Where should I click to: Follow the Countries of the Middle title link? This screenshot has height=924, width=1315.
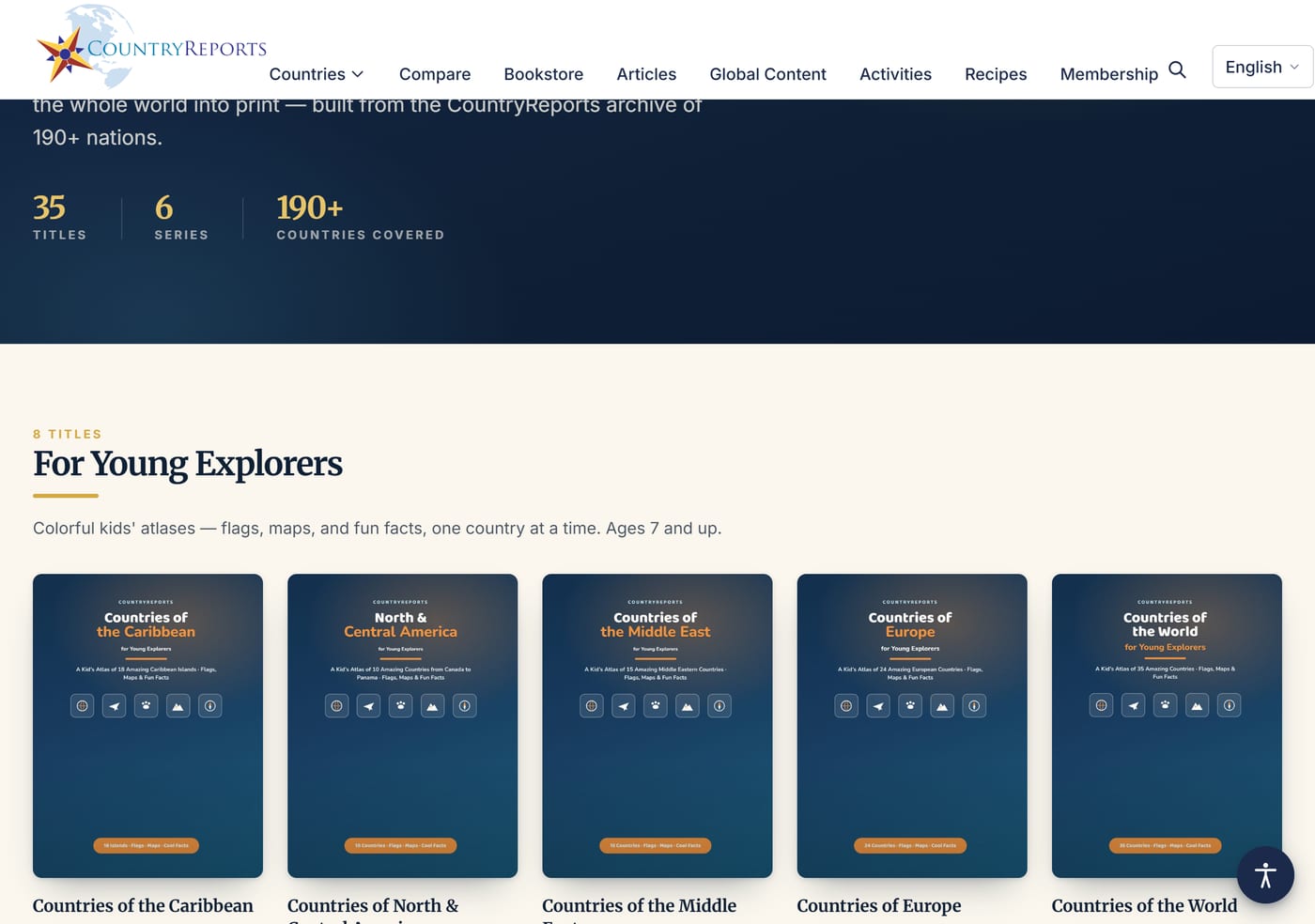point(639,906)
